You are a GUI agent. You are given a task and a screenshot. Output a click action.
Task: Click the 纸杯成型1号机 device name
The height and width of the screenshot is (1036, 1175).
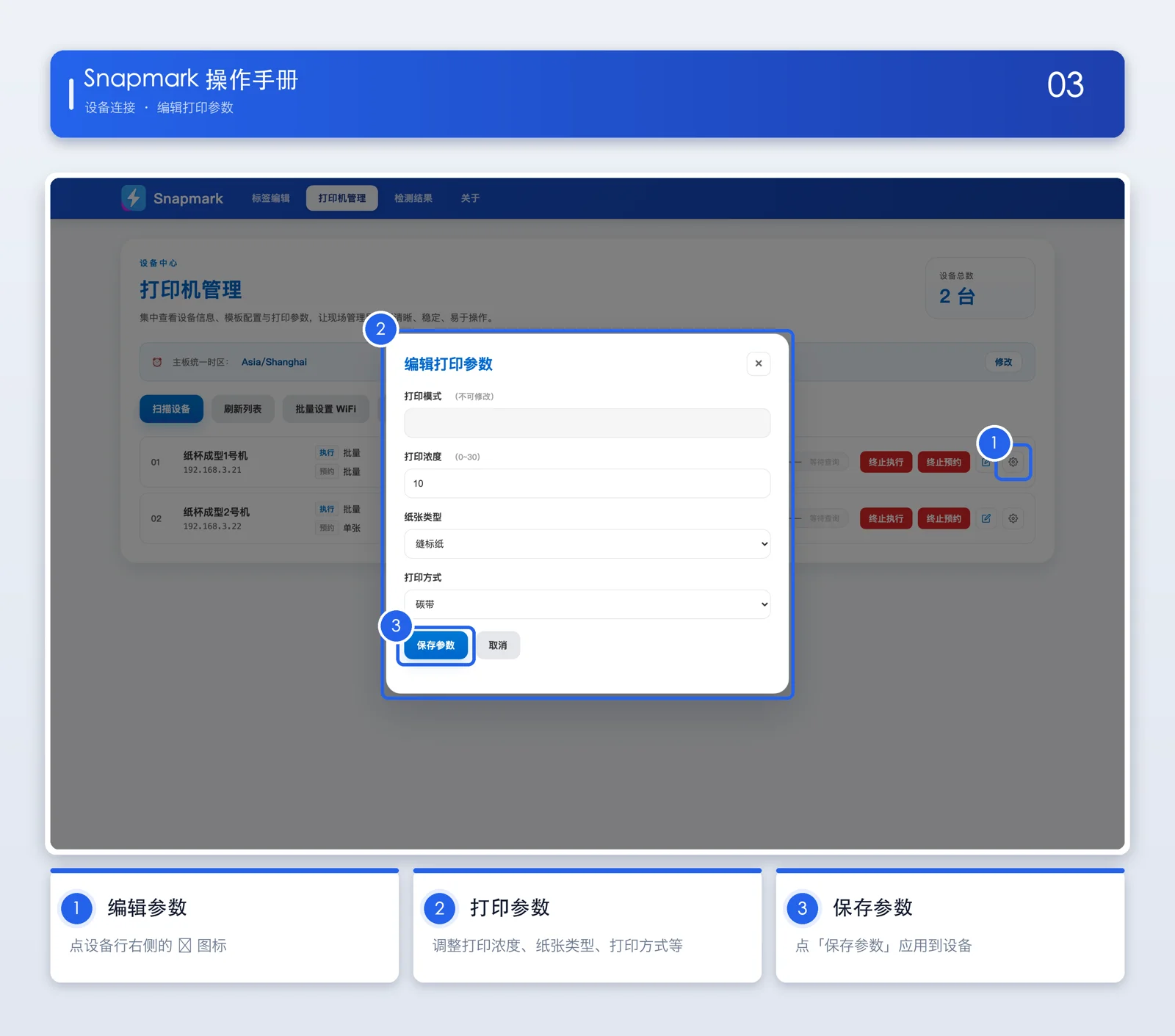click(x=215, y=456)
